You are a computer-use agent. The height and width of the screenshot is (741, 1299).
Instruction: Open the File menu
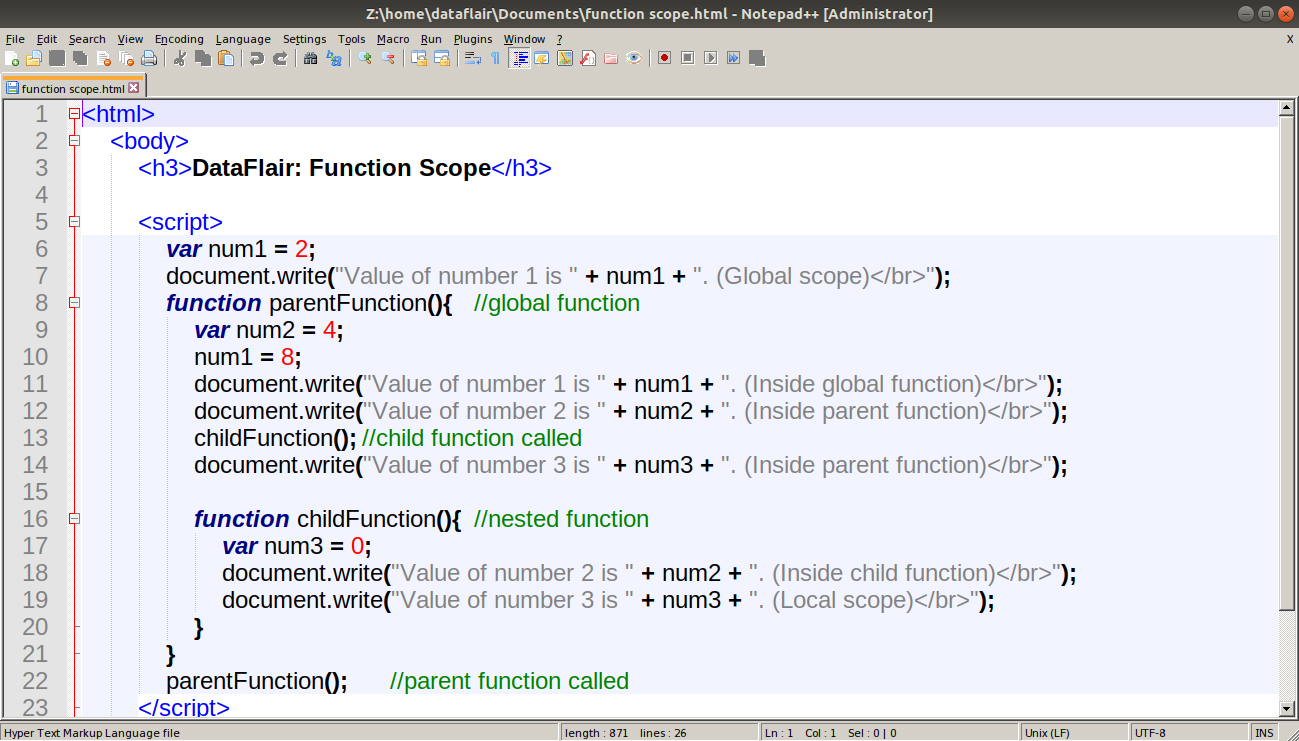pyautogui.click(x=15, y=39)
